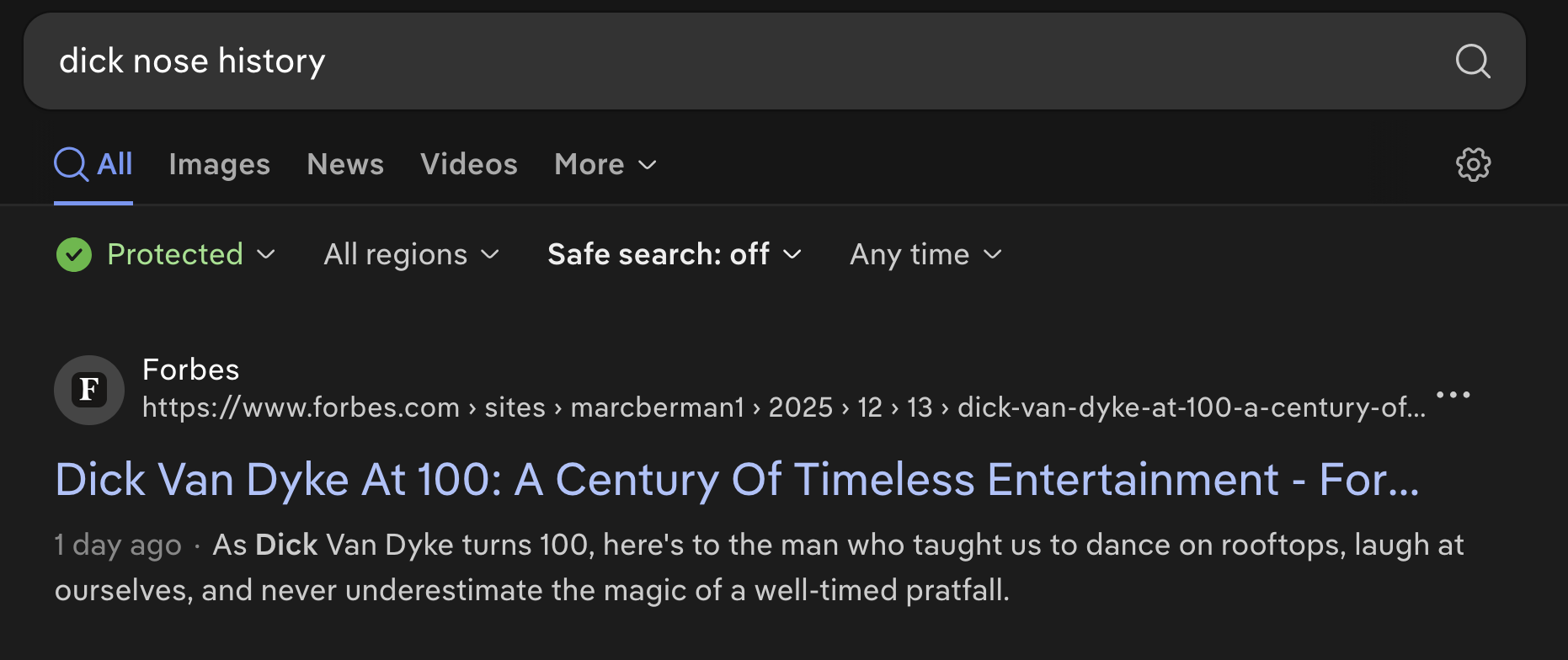The width and height of the screenshot is (1568, 660).
Task: Click the forbes.com result URL breadcrumb
Action: click(x=783, y=407)
